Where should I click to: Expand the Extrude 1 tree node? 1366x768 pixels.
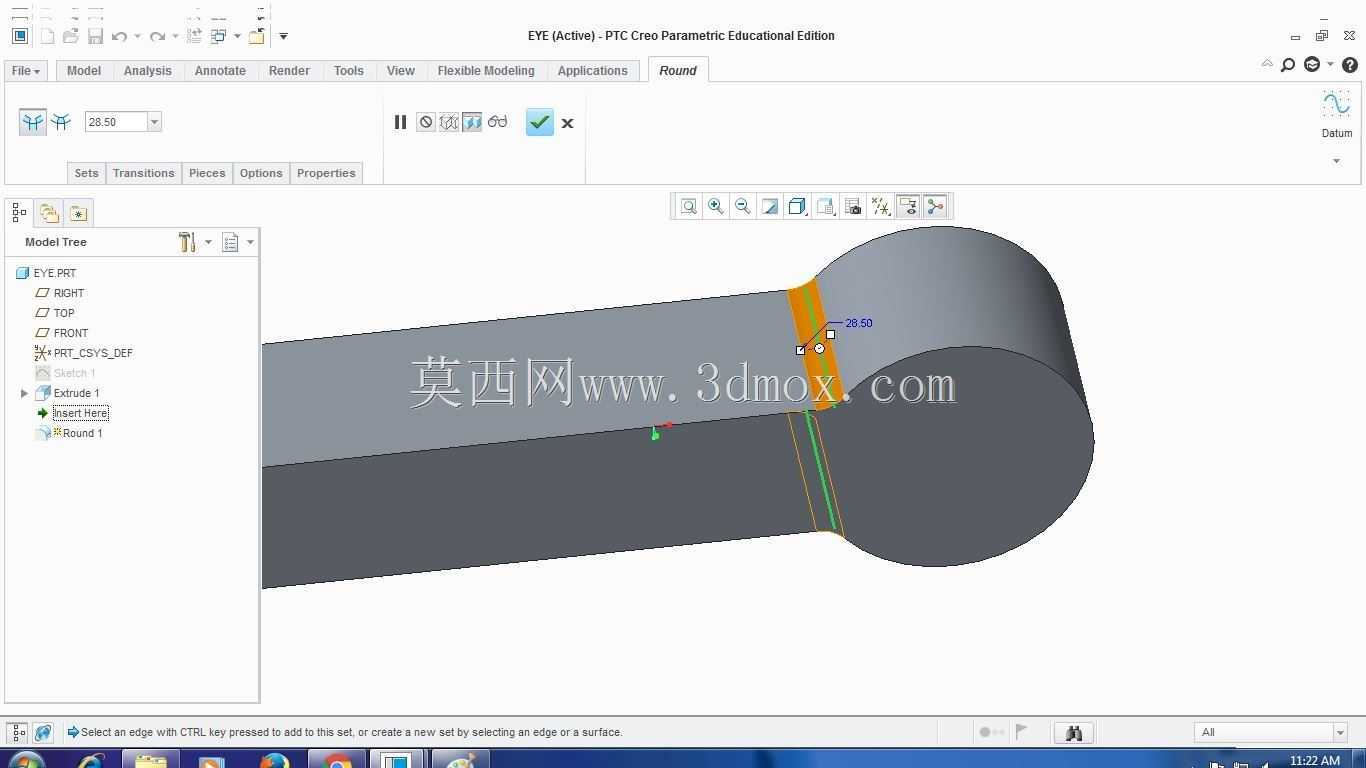(x=24, y=393)
